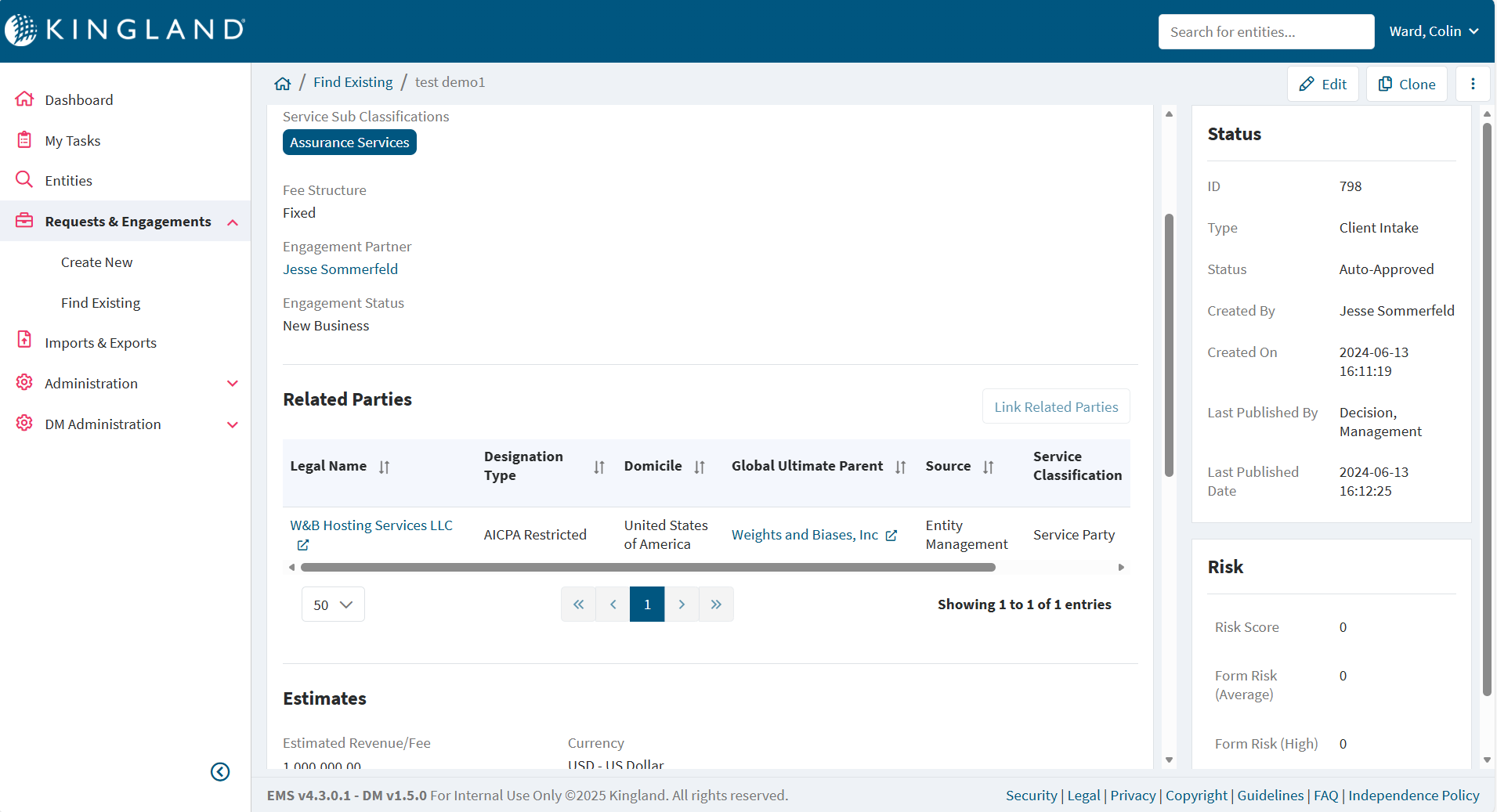Click the Link Related Parties button
This screenshot has width=1497, height=812.
coord(1056,407)
